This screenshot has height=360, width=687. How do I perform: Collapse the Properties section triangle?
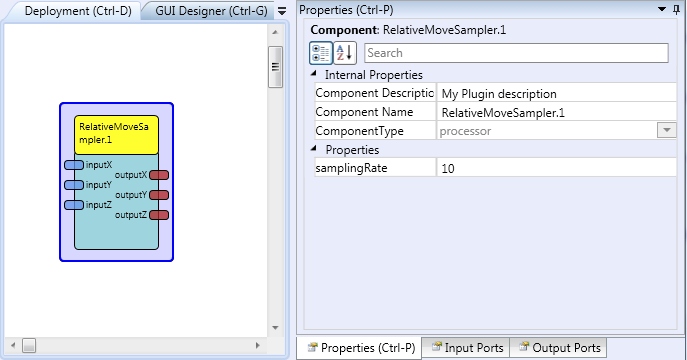(314, 149)
